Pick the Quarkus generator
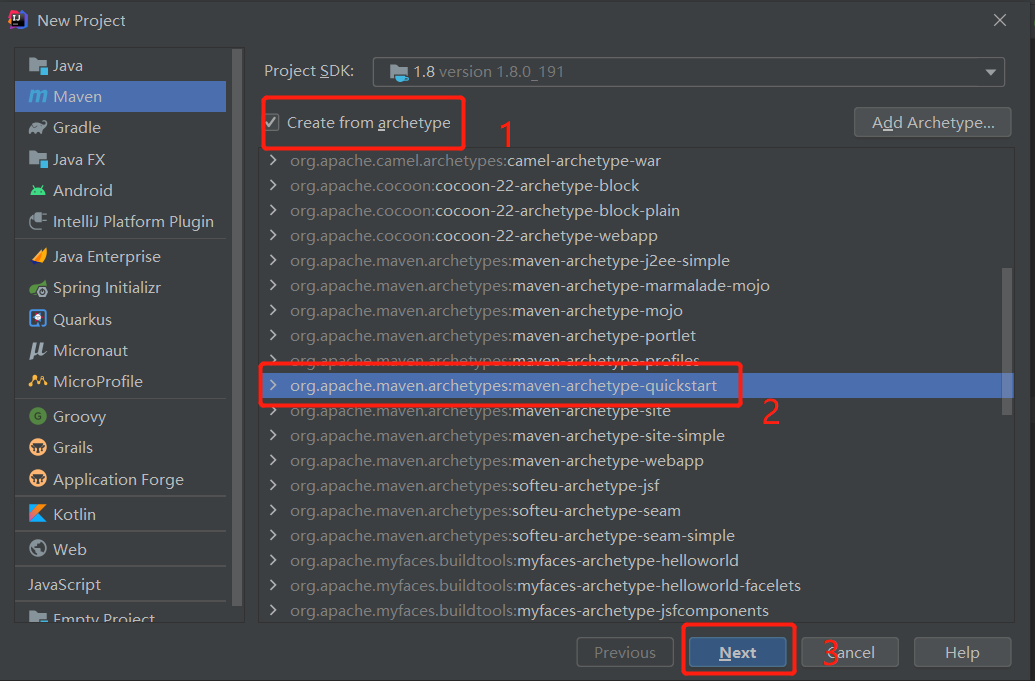Image resolution: width=1035 pixels, height=681 pixels. click(121, 319)
